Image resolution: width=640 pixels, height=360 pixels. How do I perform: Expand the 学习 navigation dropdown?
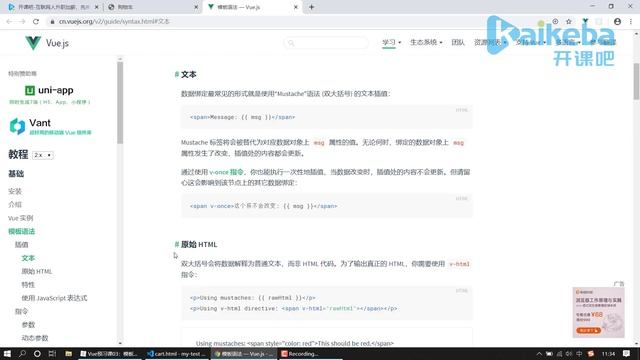[391, 42]
